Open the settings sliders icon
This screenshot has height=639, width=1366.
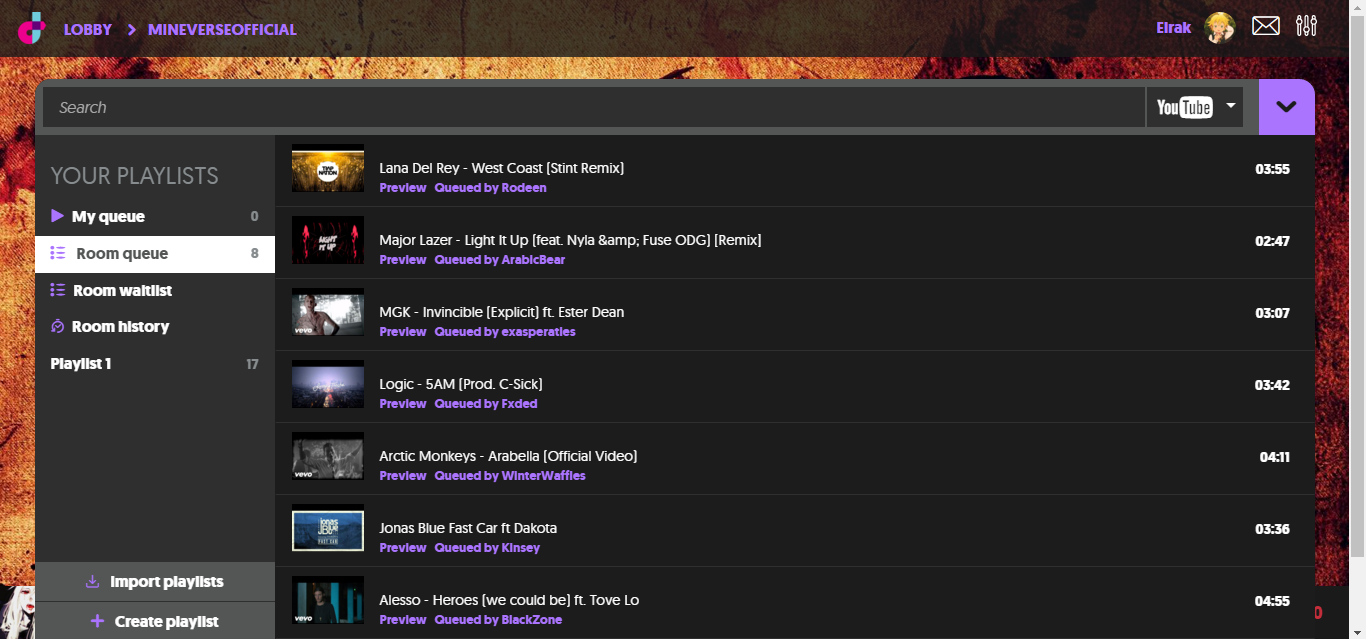[1306, 26]
